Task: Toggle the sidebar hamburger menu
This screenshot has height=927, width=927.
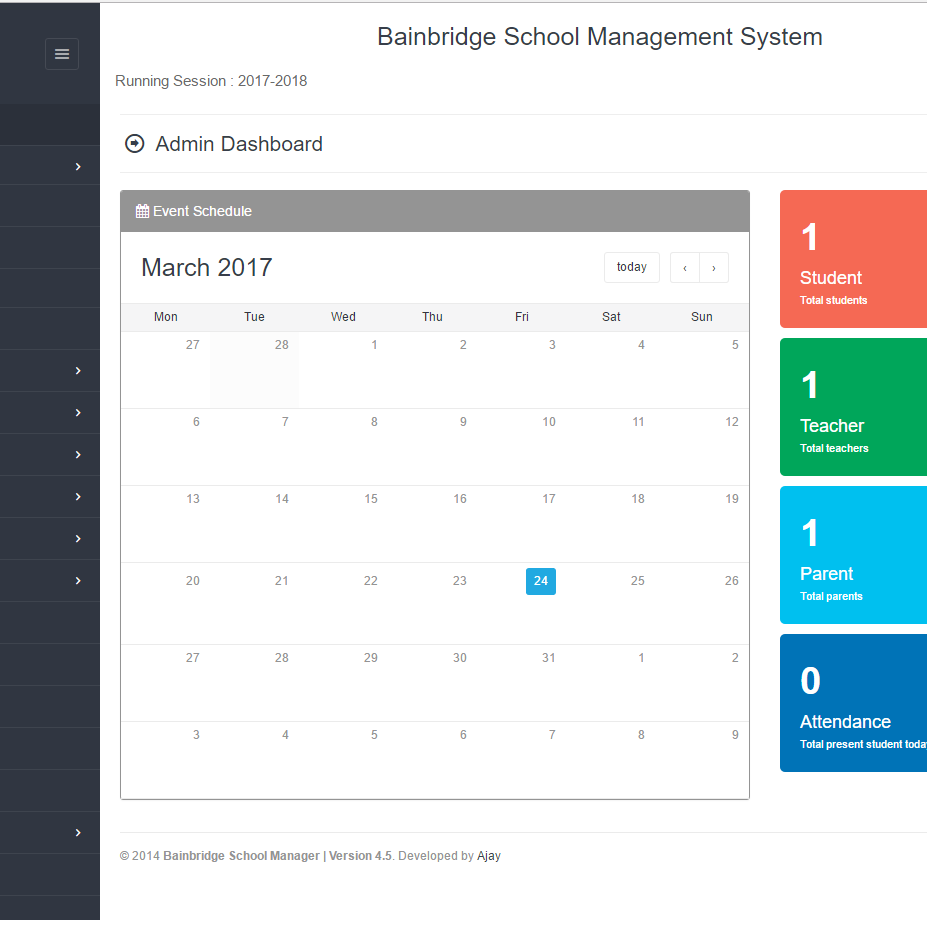Action: (x=62, y=54)
